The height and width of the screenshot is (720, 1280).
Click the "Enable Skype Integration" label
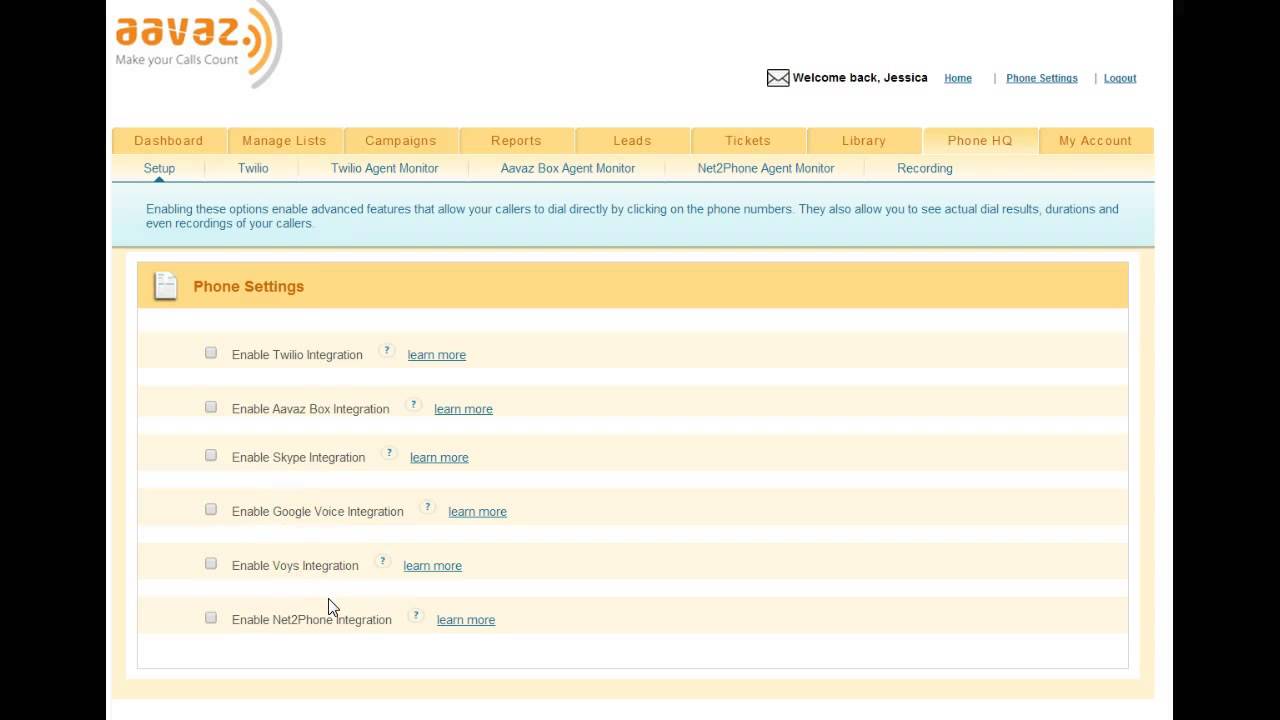tap(298, 457)
